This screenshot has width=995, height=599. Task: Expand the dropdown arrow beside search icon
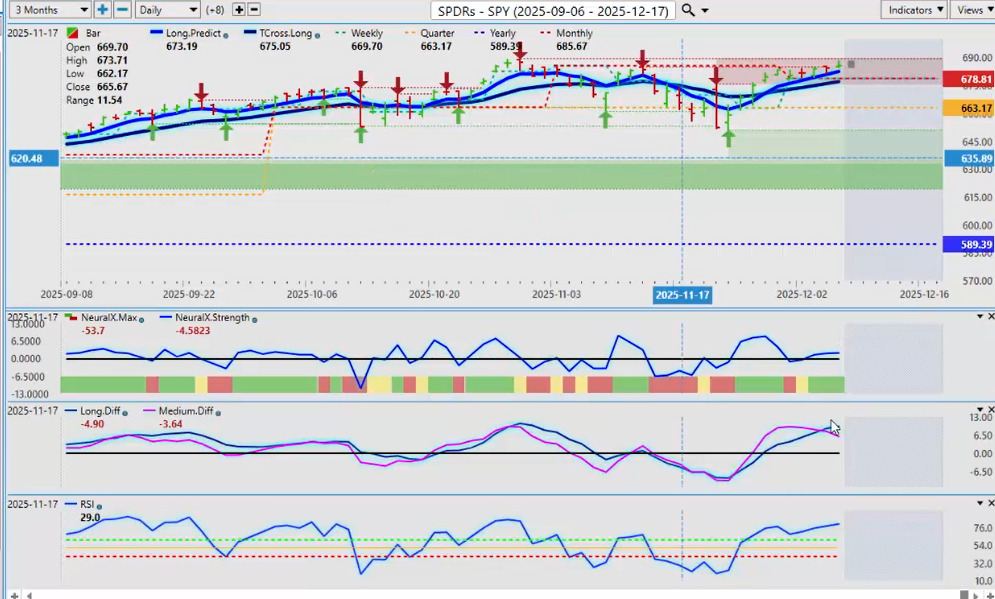click(x=706, y=11)
